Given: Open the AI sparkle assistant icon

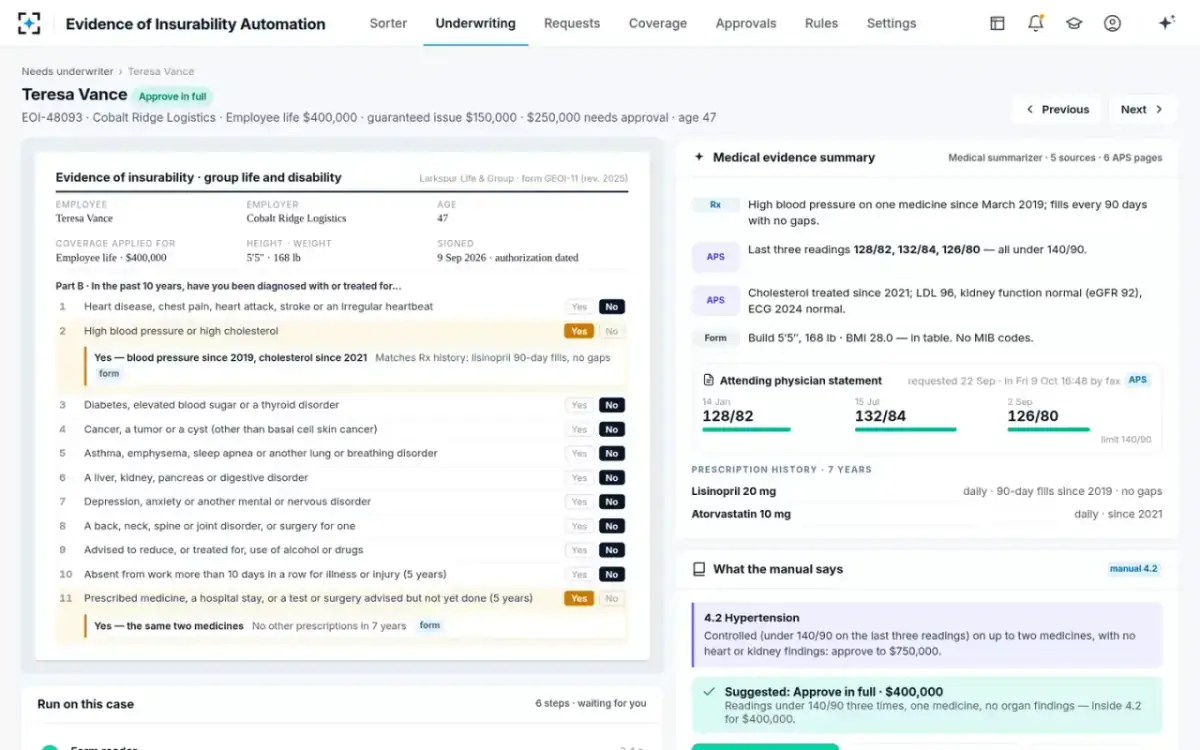Looking at the screenshot, I should 1166,23.
